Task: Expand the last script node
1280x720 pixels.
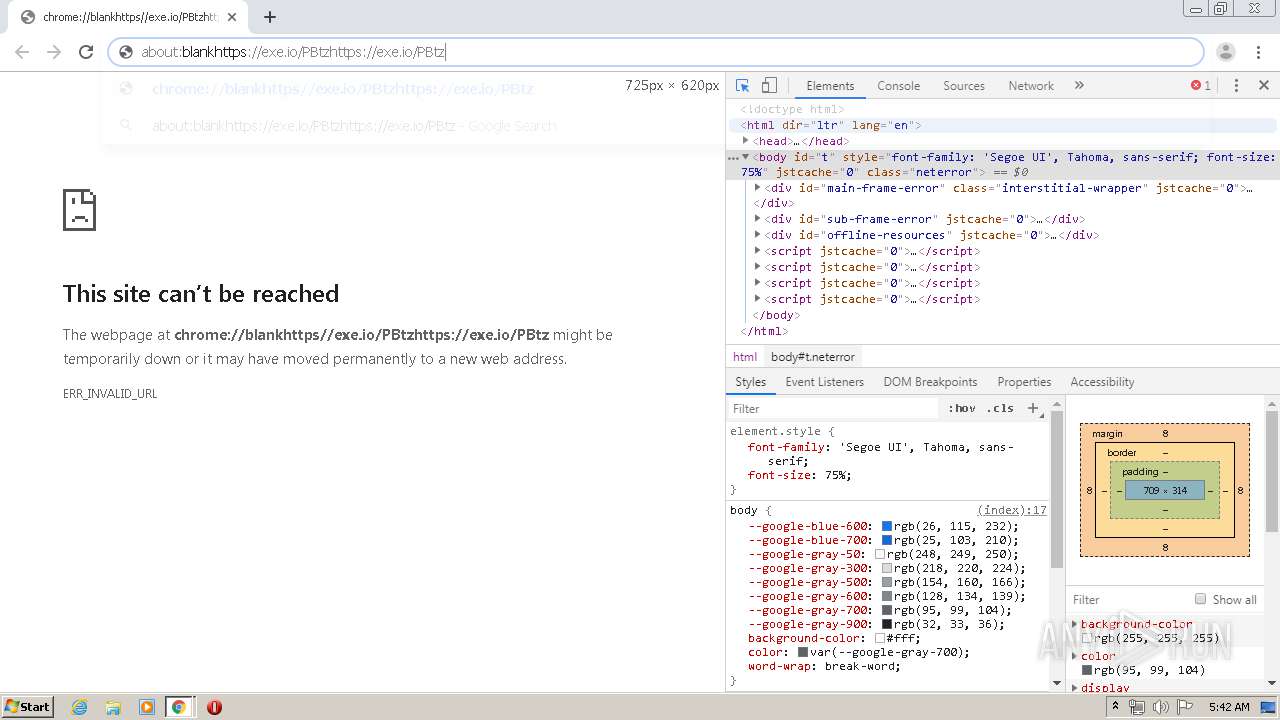Action: coord(758,299)
